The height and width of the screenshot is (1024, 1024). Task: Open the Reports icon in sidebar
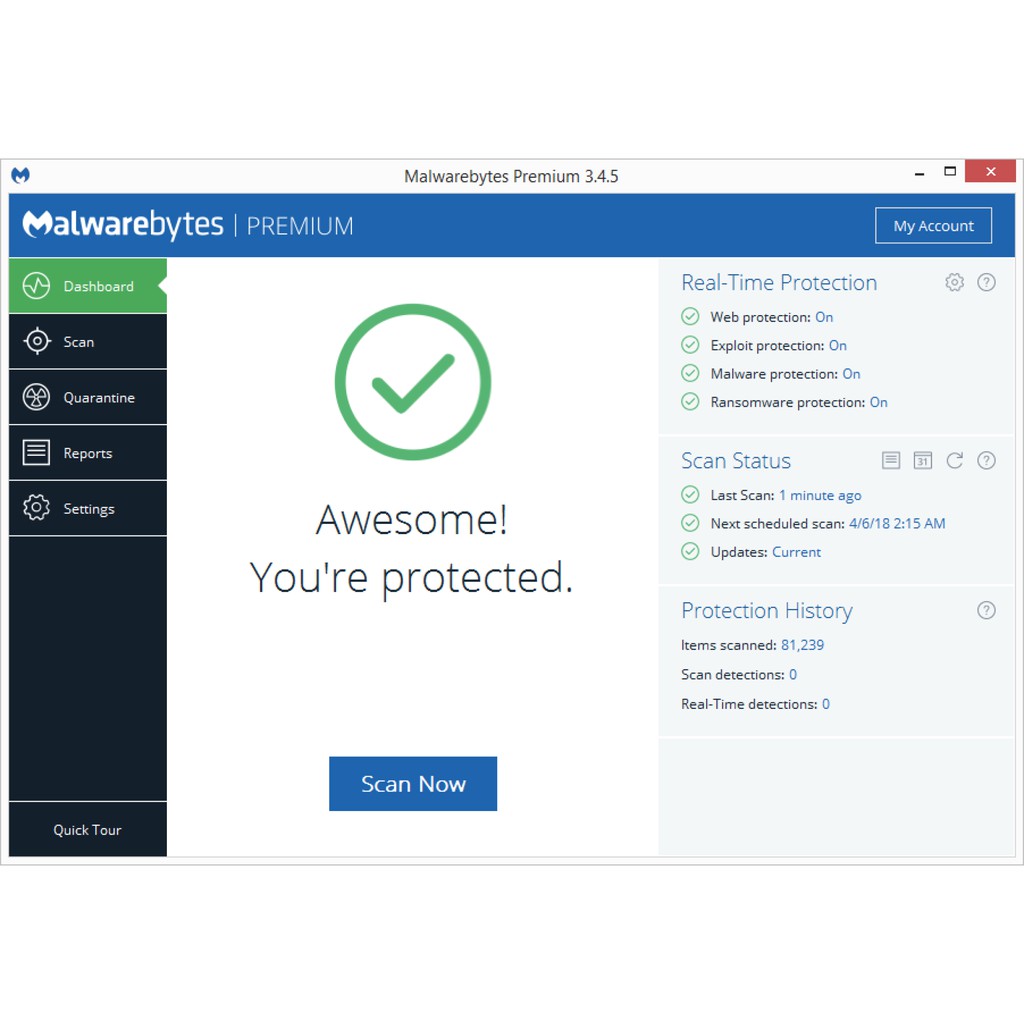tap(36, 452)
